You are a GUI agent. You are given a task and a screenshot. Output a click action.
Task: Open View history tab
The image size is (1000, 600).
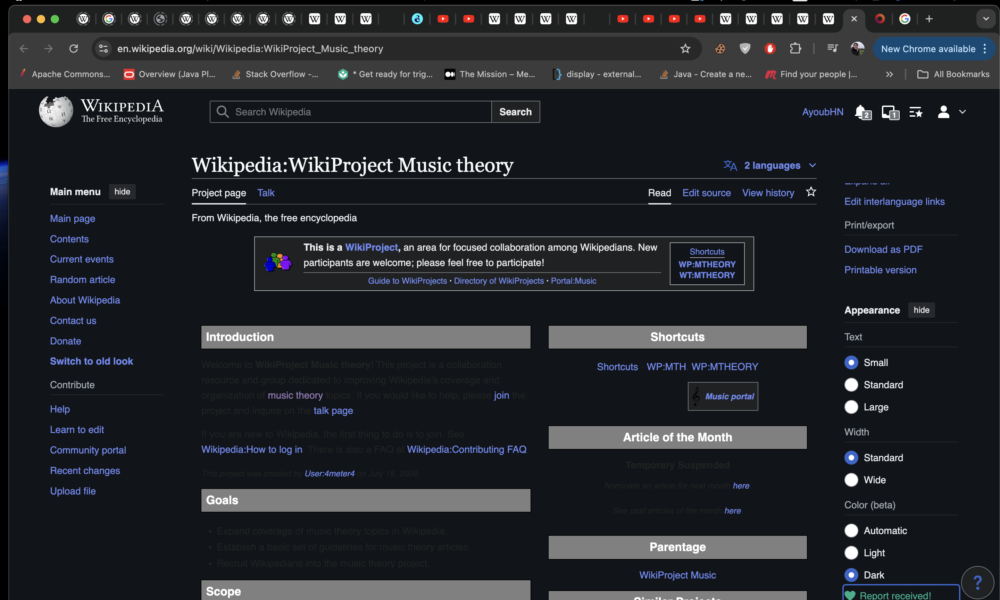coord(768,193)
